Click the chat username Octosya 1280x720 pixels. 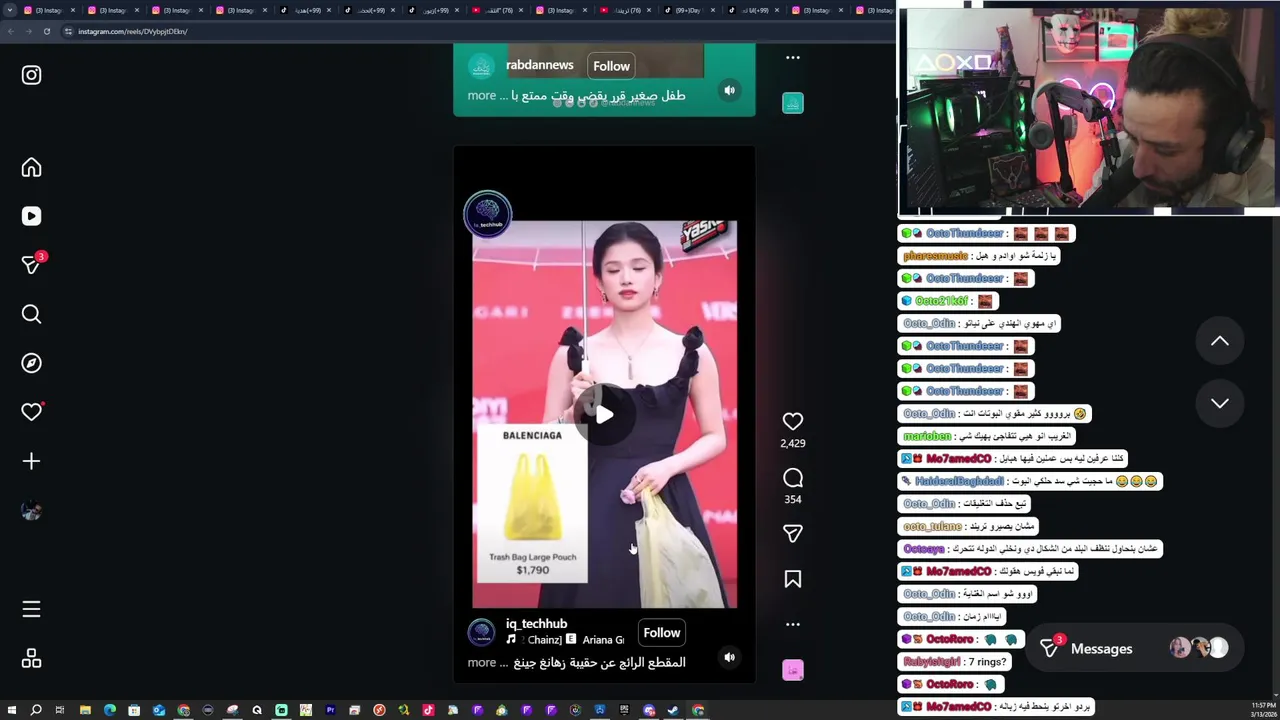[923, 549]
